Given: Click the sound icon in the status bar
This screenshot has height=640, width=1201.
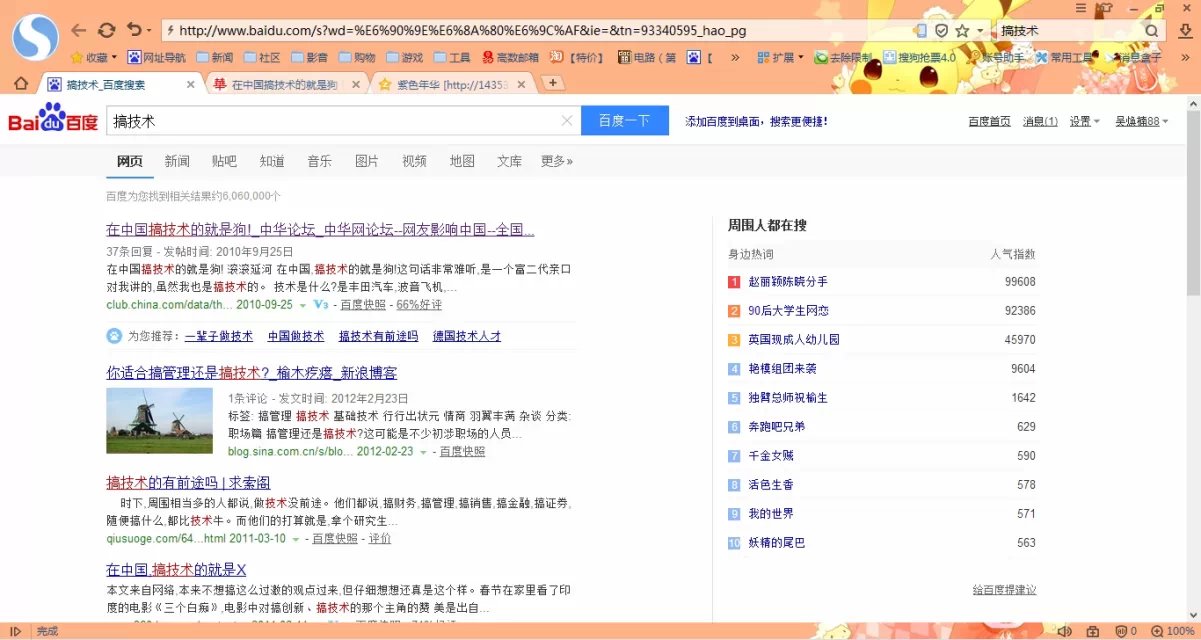Looking at the screenshot, I should 1064,631.
